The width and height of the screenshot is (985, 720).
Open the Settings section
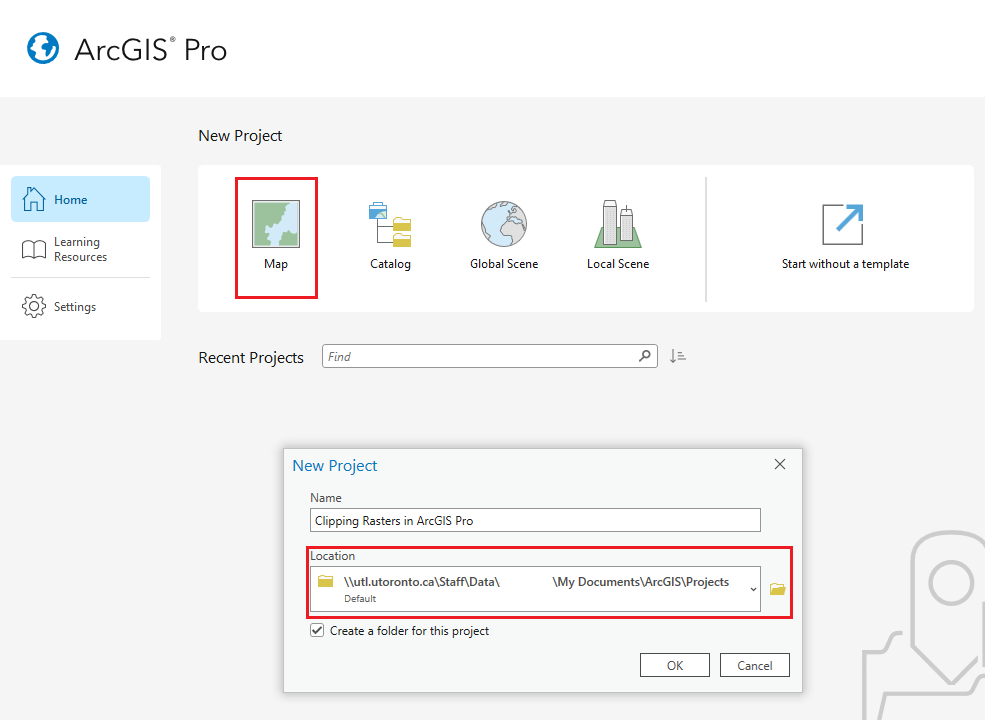click(x=80, y=306)
